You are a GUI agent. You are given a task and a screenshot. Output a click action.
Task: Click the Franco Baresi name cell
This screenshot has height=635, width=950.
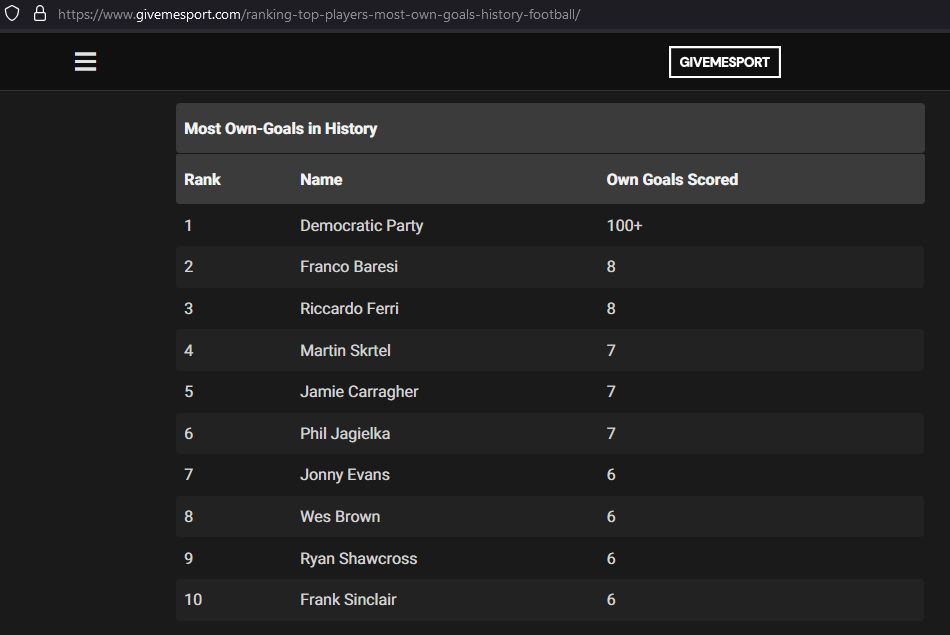coord(349,267)
